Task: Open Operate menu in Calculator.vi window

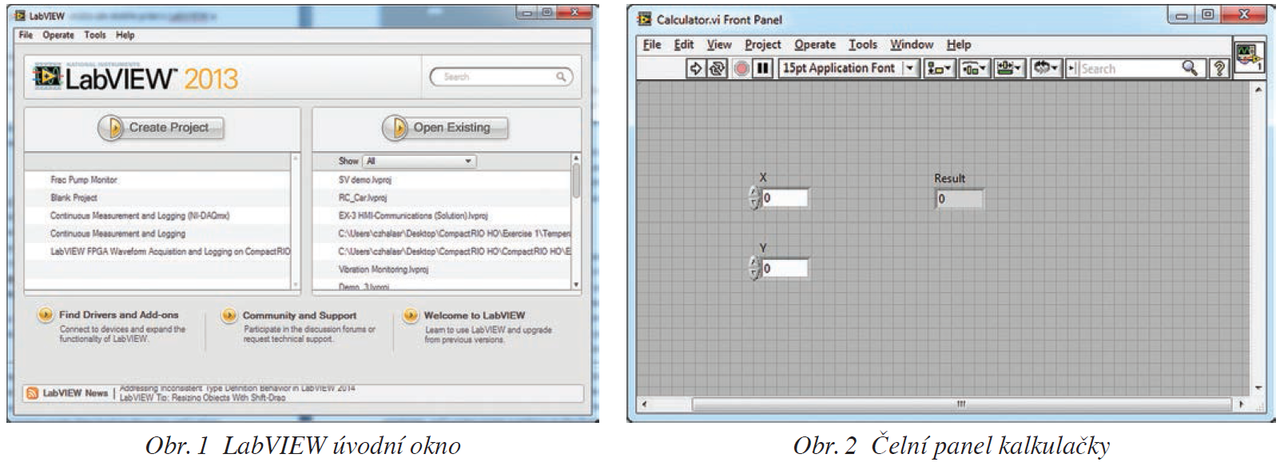Action: click(815, 45)
